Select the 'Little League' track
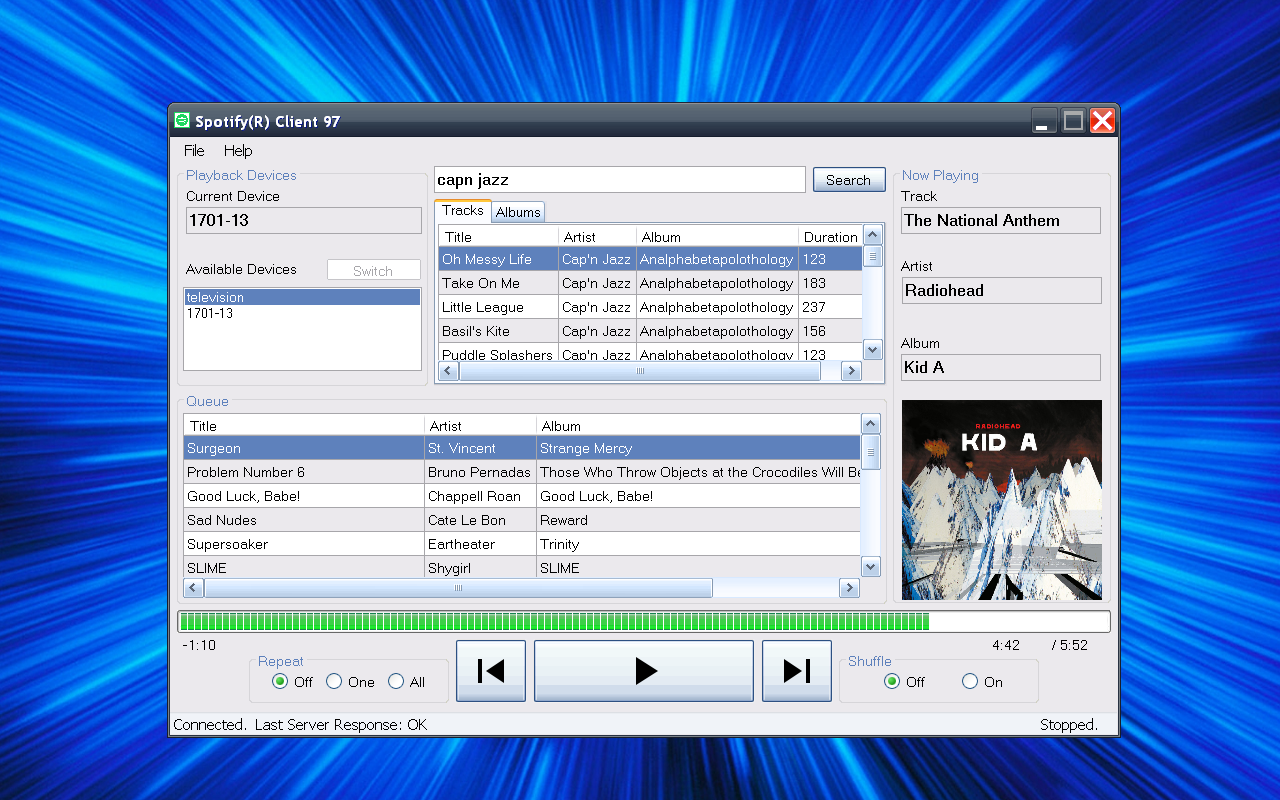This screenshot has height=800, width=1280. 650,307
